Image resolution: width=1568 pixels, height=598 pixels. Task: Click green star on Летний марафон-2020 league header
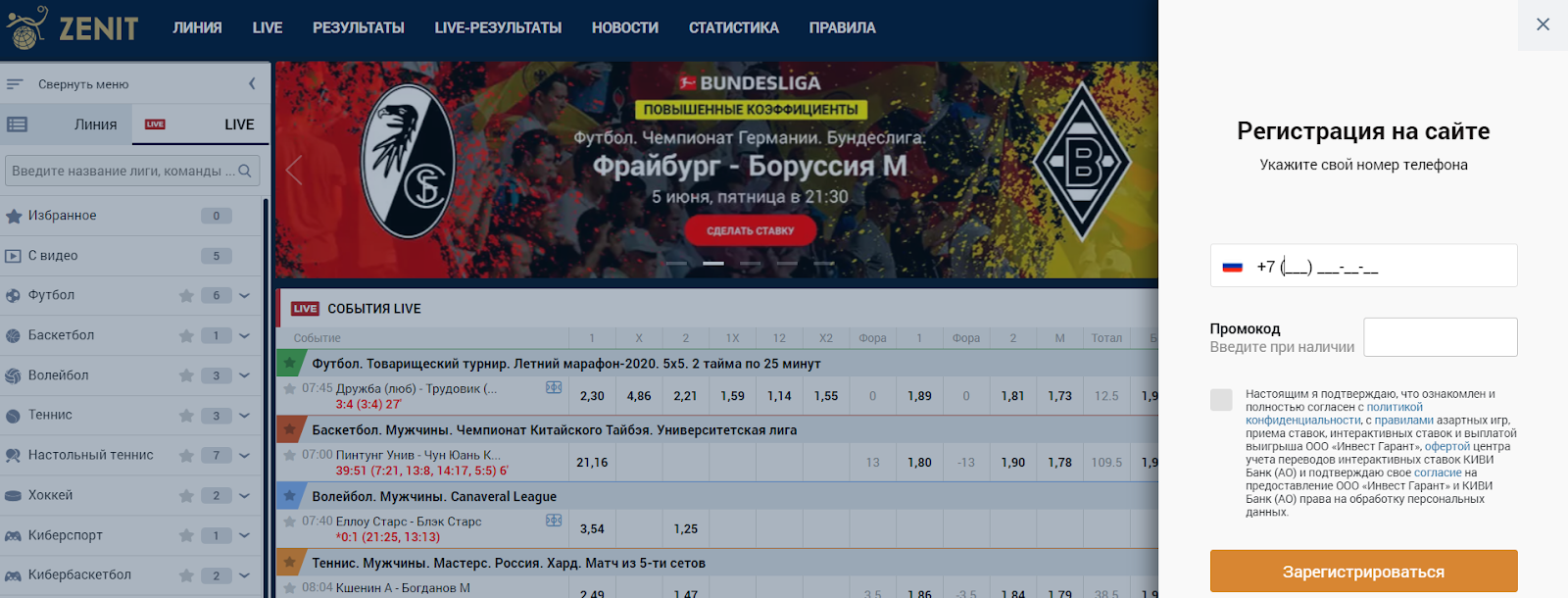pos(290,363)
